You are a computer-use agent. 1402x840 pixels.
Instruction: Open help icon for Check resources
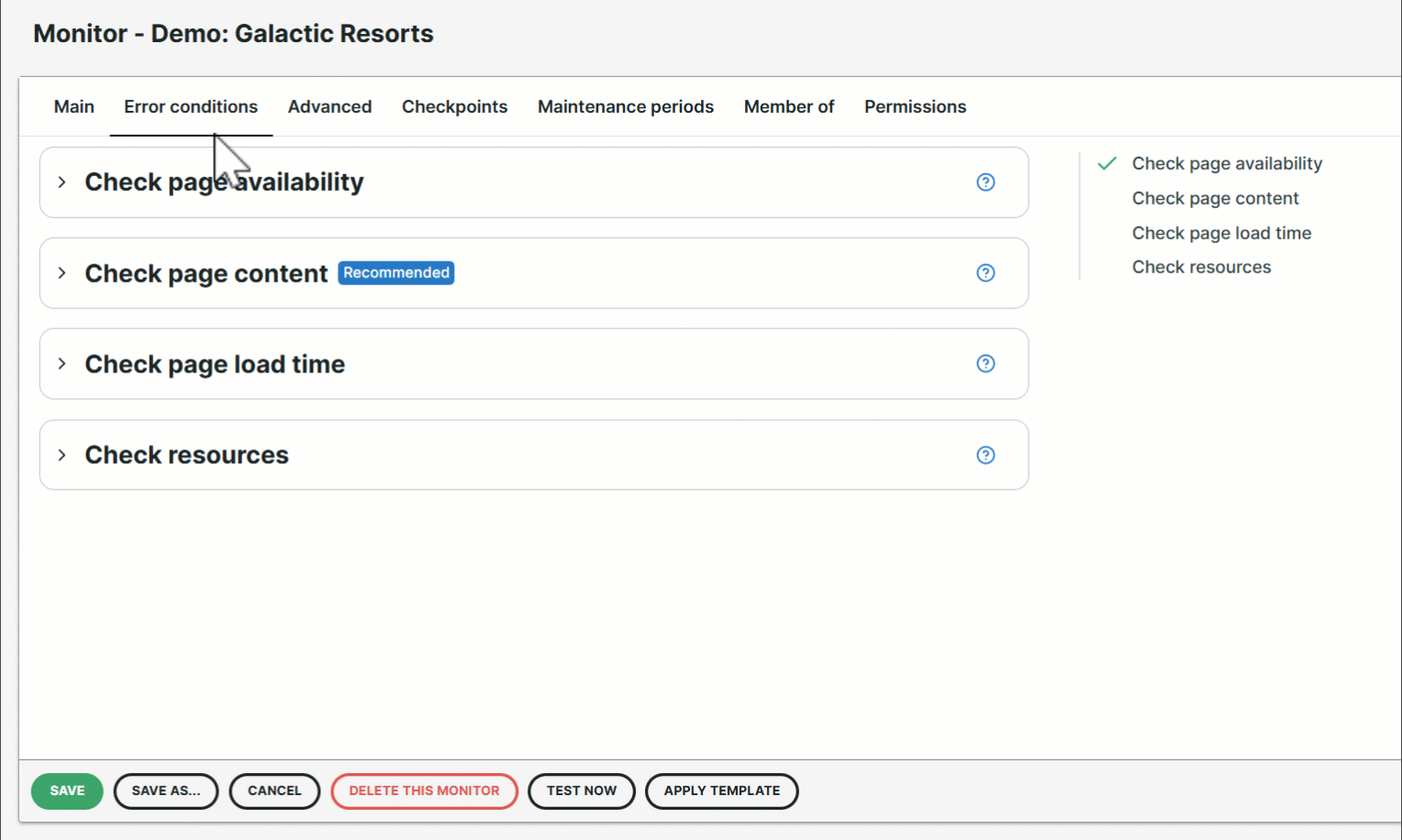coord(985,455)
